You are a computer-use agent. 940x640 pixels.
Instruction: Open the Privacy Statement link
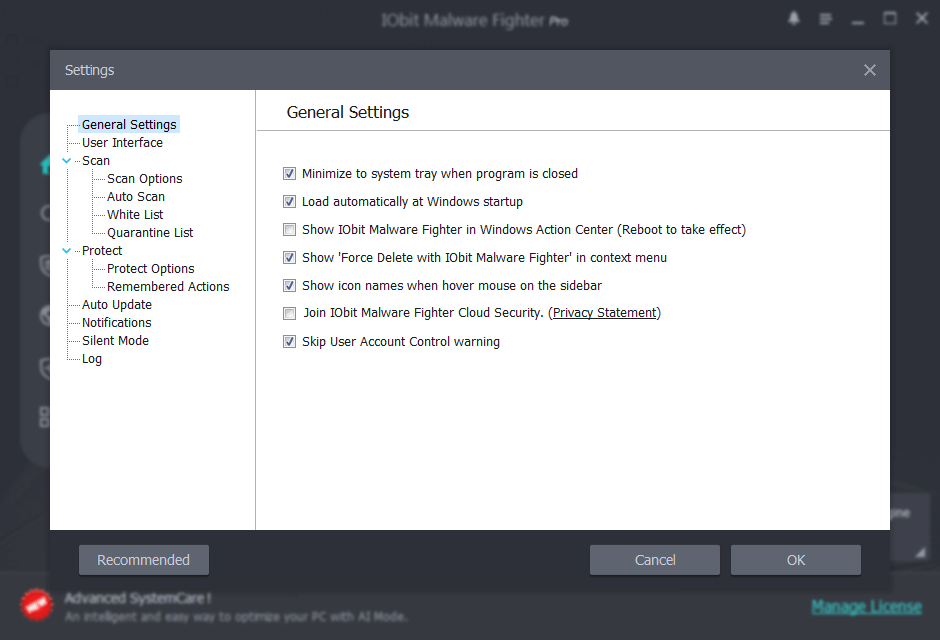point(604,313)
